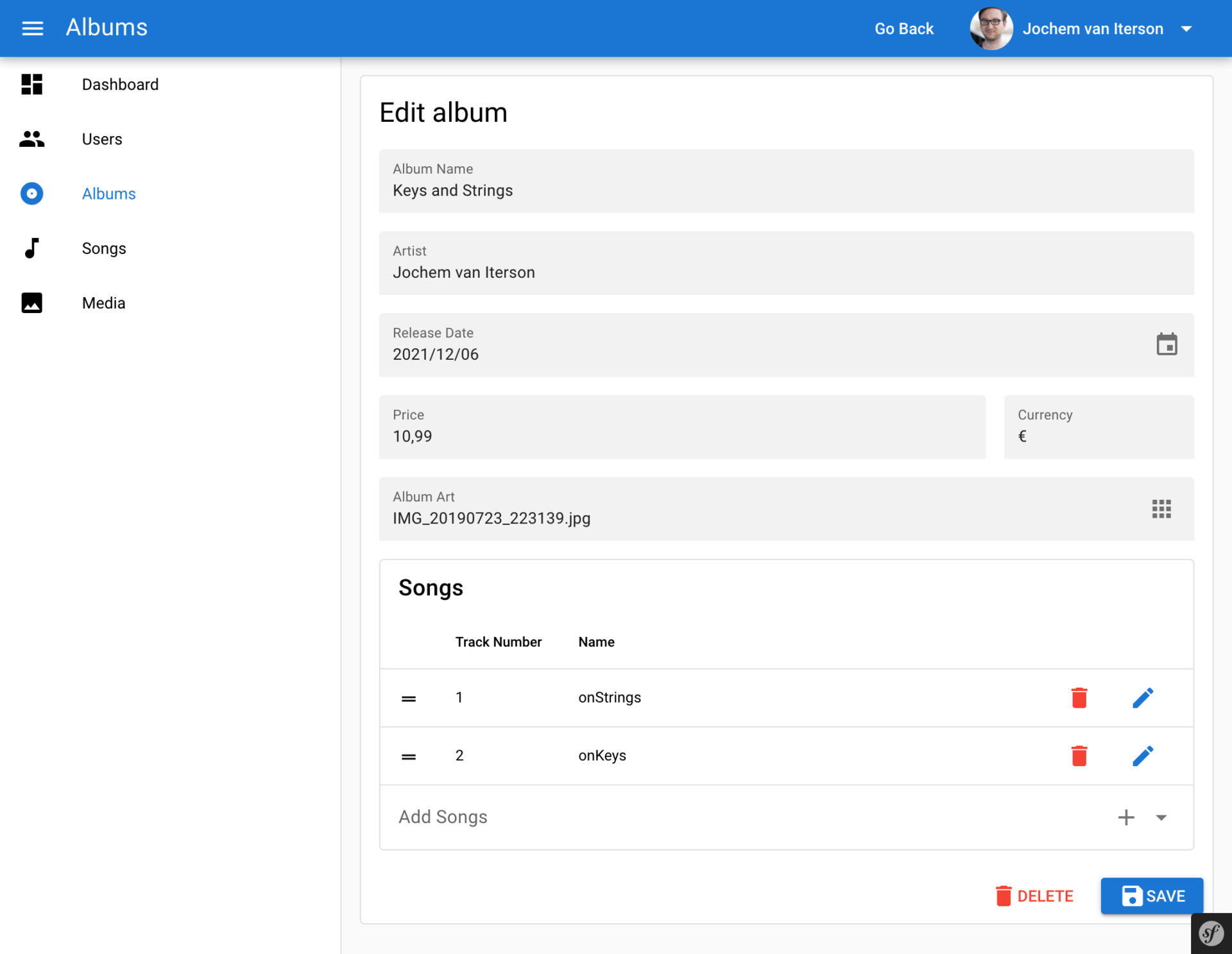
Task: Click the Users people icon
Action: pos(31,139)
